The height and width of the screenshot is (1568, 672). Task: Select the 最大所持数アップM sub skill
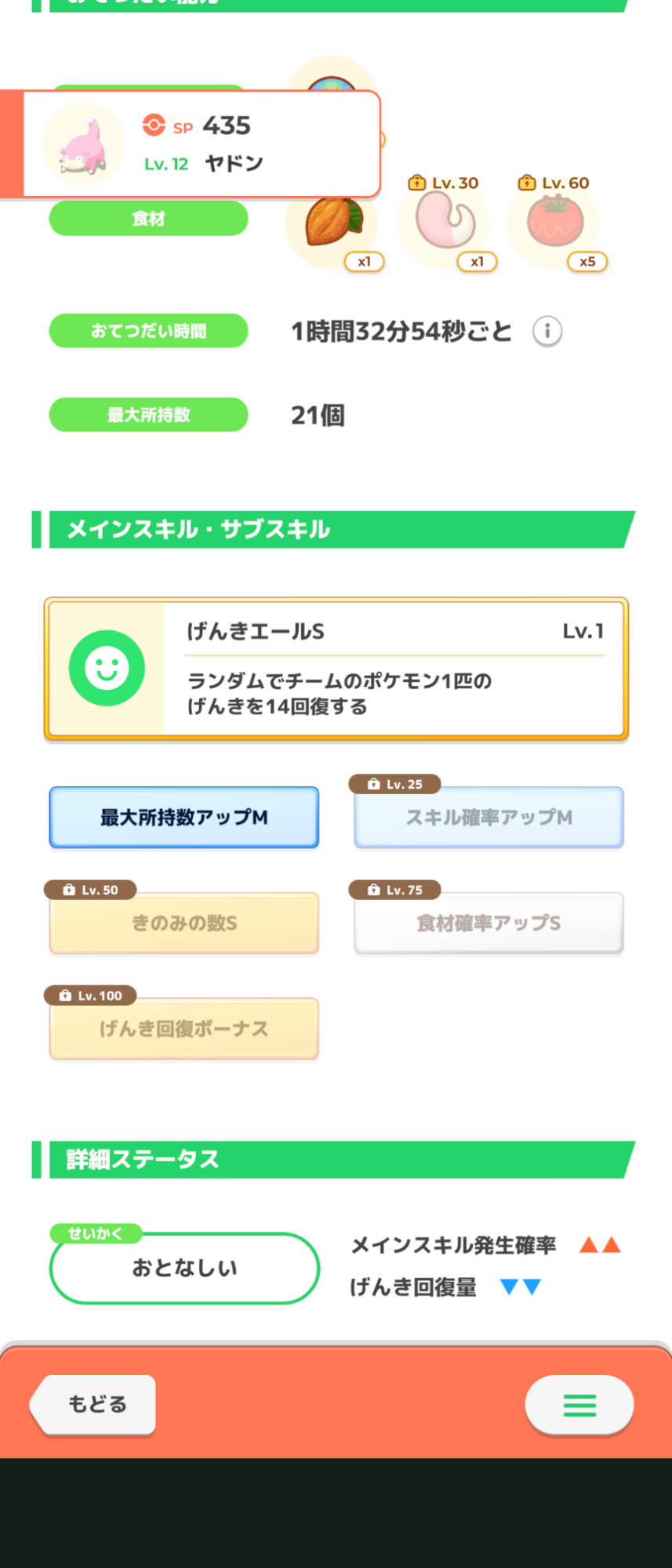point(184,818)
